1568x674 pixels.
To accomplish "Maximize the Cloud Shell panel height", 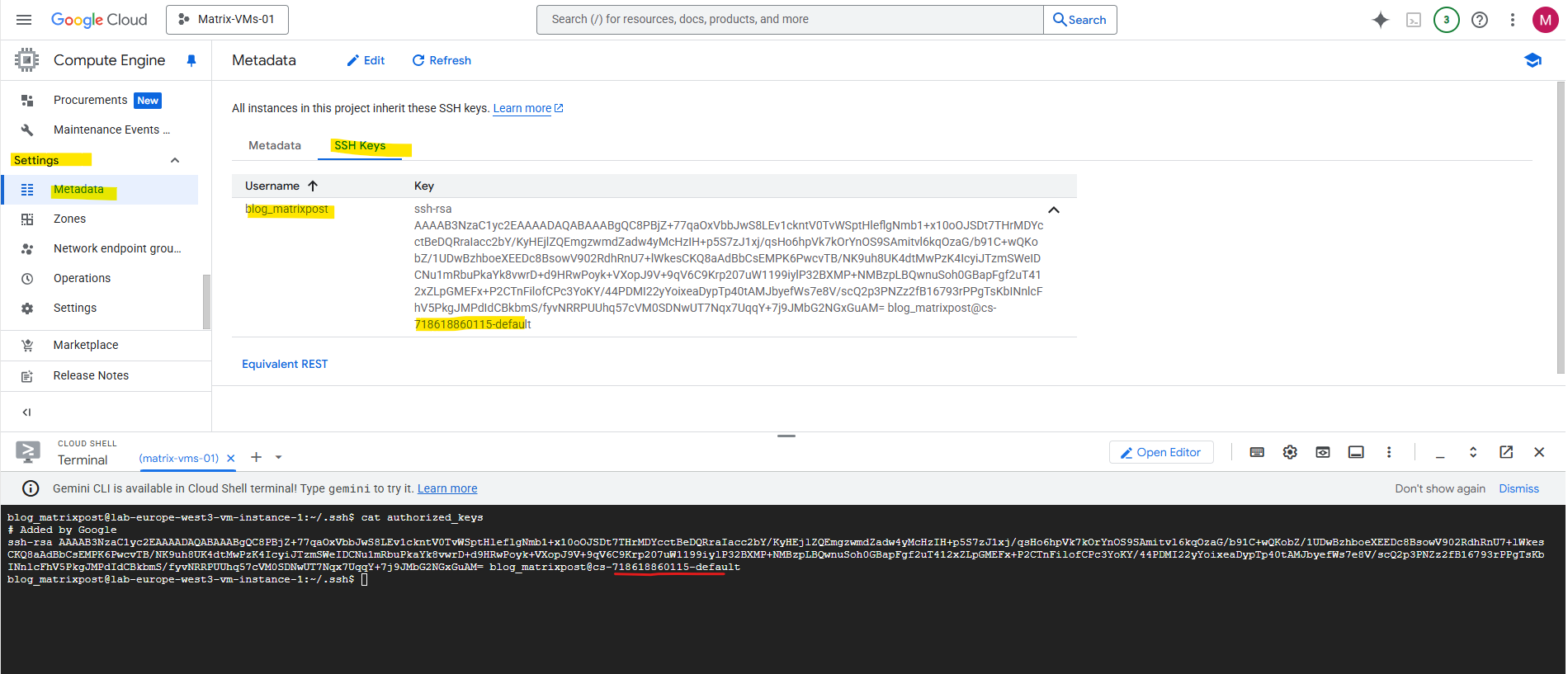I will point(1473,452).
